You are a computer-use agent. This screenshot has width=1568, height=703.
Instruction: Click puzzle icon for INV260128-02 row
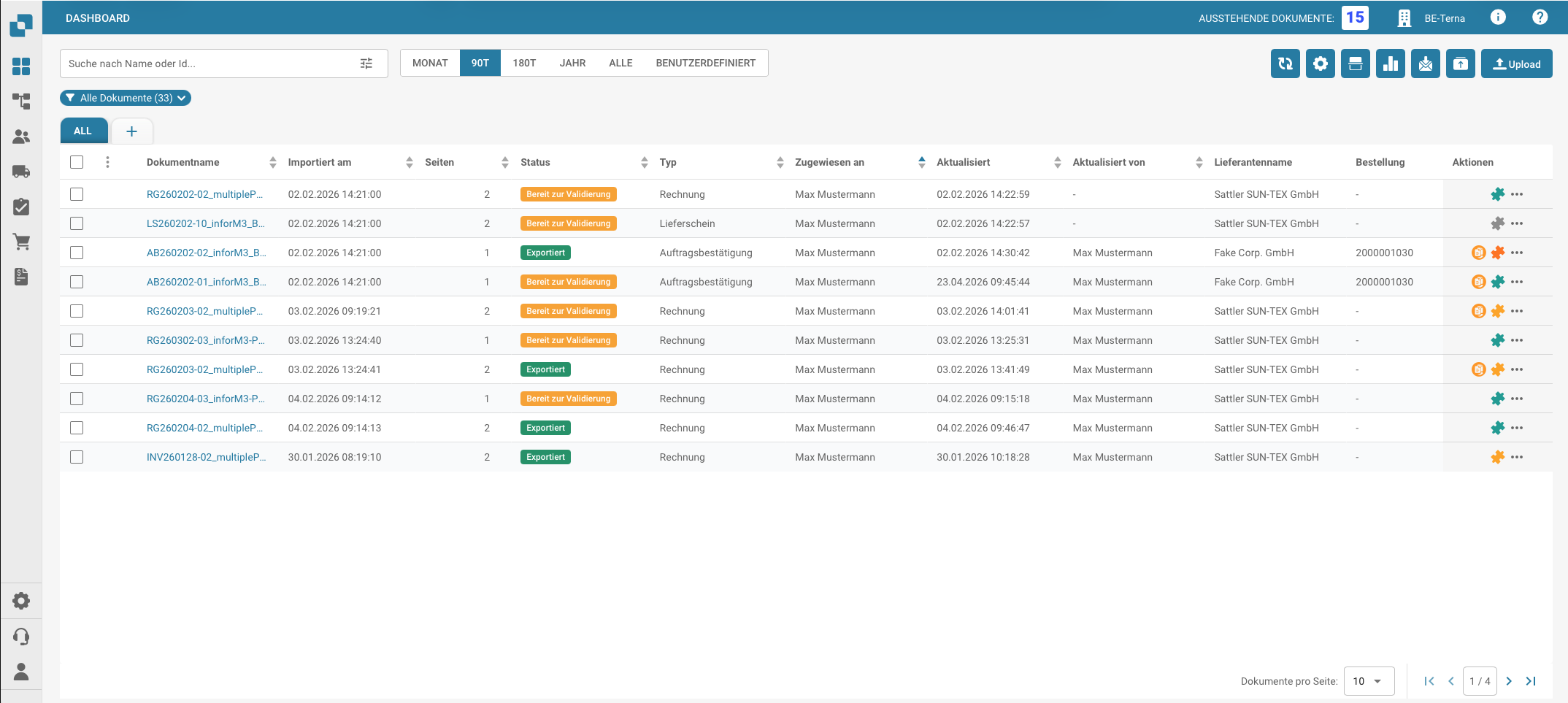click(1498, 457)
